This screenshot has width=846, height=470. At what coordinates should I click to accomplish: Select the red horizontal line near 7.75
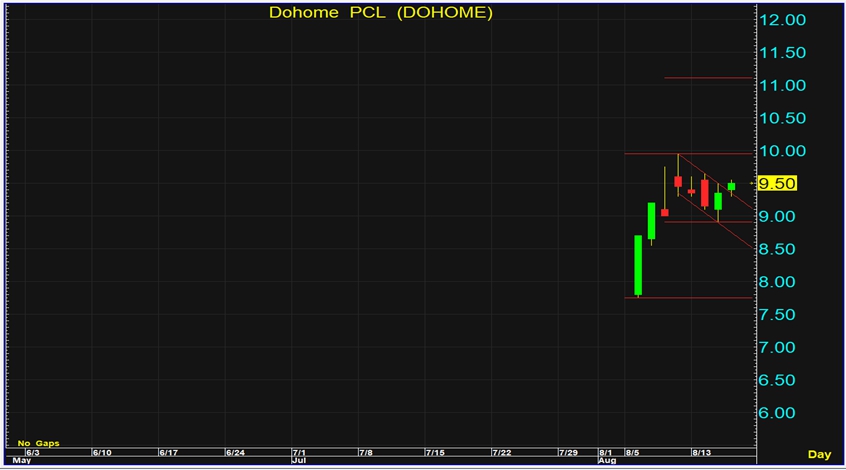(x=688, y=298)
